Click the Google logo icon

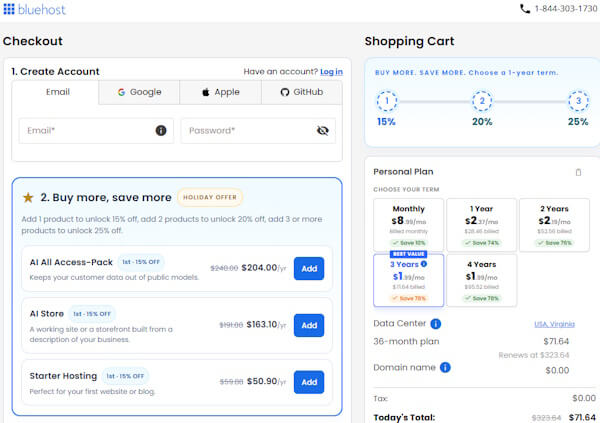pos(121,92)
